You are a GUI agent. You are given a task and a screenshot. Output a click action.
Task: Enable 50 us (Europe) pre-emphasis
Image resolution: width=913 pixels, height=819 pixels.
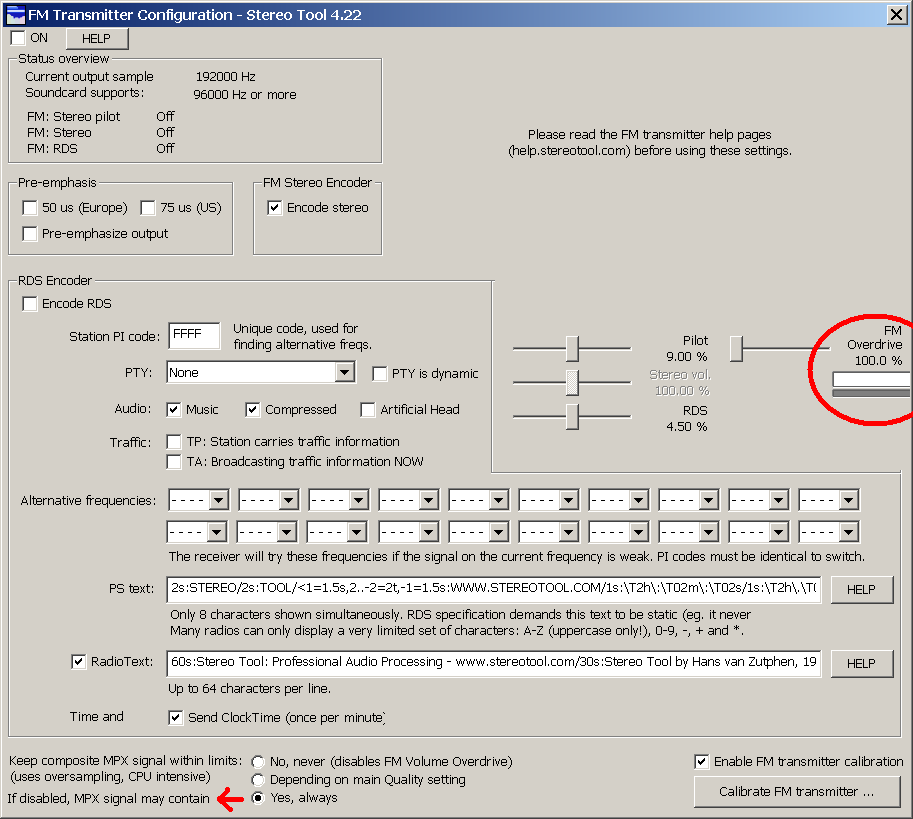[x=30, y=208]
